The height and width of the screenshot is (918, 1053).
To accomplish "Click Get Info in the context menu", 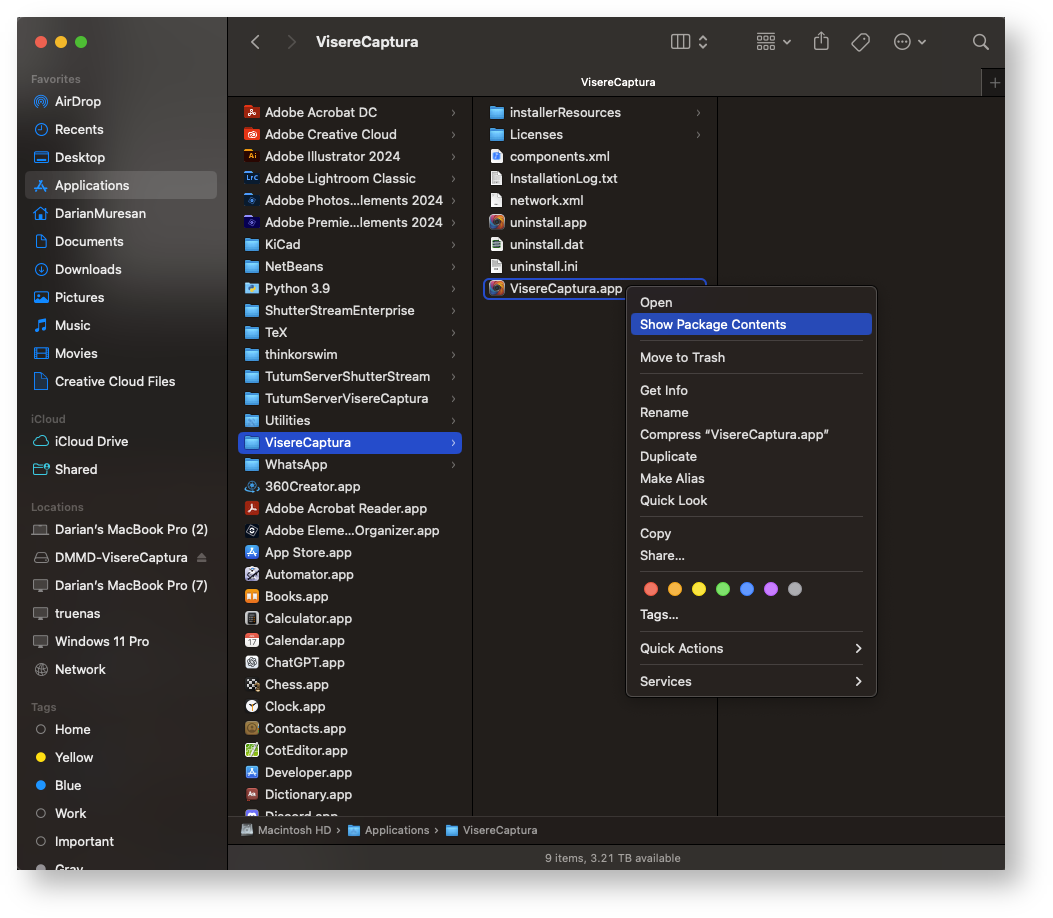I will 664,391.
